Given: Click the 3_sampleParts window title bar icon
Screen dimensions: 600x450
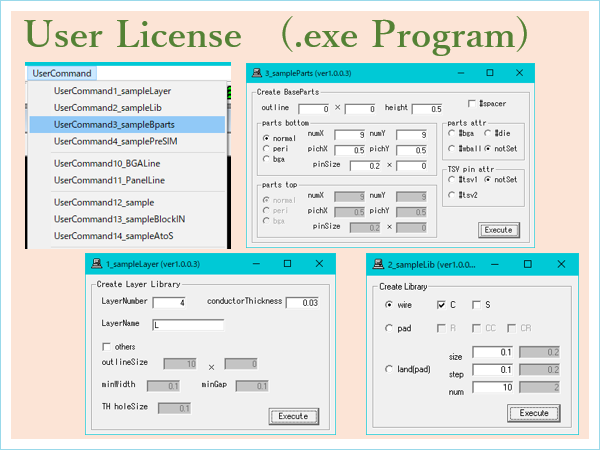Looking at the screenshot, I should pos(257,73).
